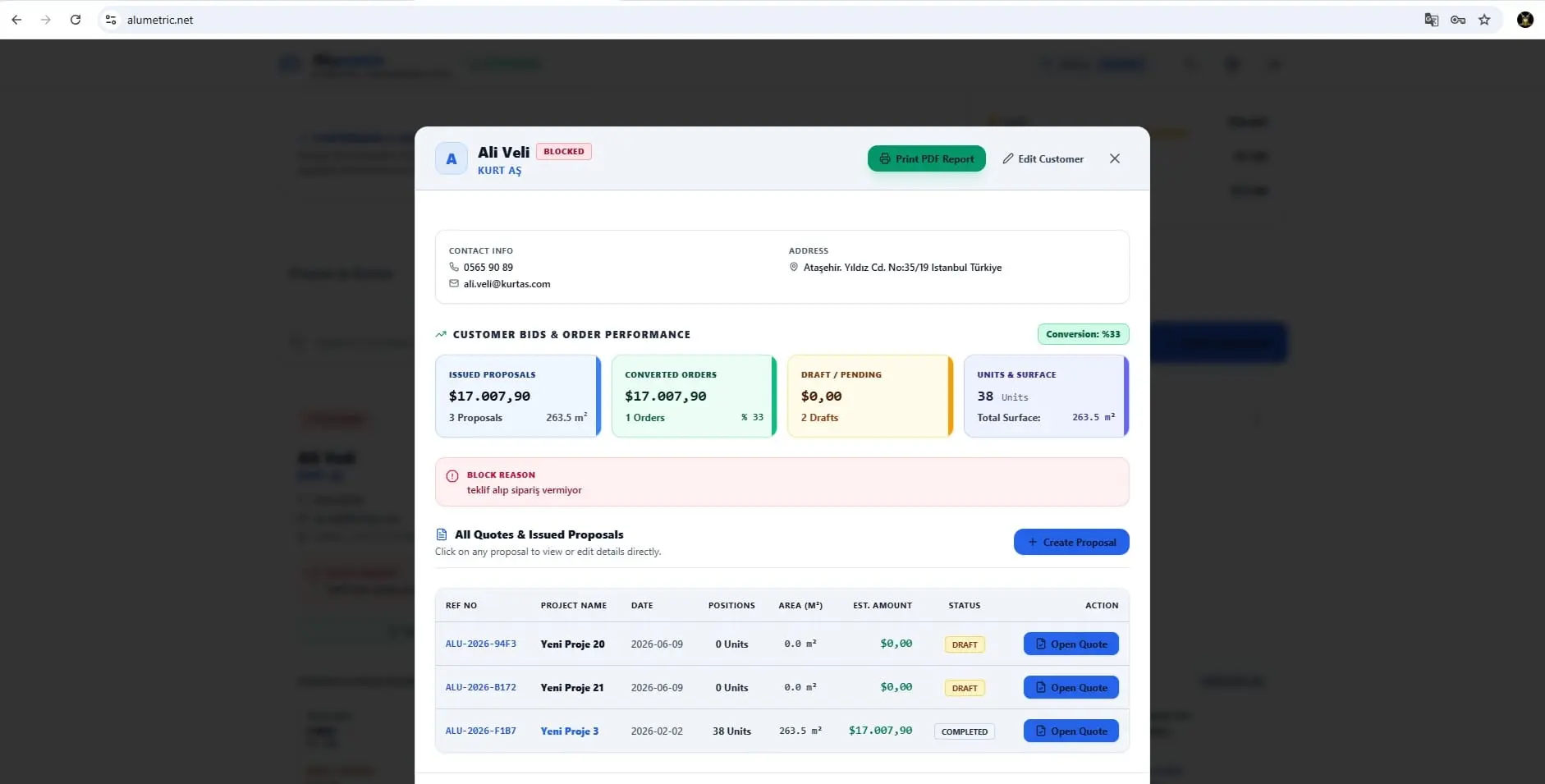The width and height of the screenshot is (1545, 784).
Task: Click the phone icon in contact info
Action: click(x=454, y=267)
